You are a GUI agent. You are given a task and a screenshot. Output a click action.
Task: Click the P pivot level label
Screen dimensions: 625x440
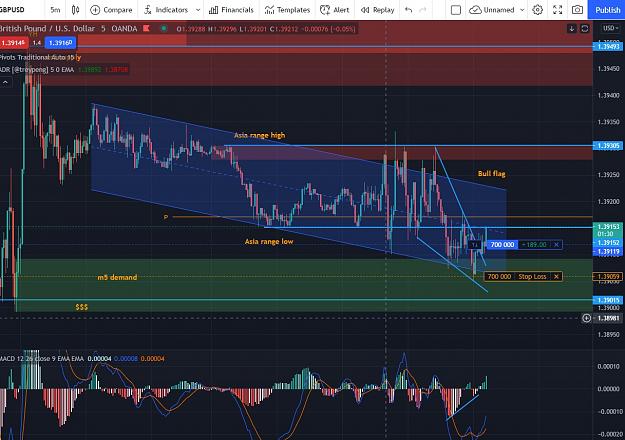166,217
